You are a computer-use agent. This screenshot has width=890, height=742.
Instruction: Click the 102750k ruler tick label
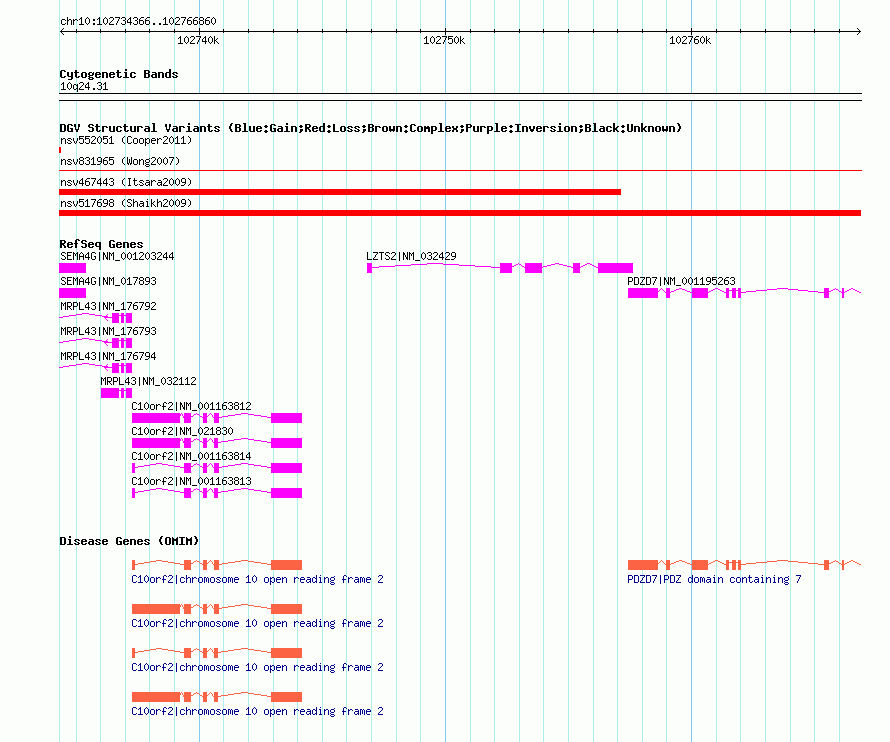point(444,40)
